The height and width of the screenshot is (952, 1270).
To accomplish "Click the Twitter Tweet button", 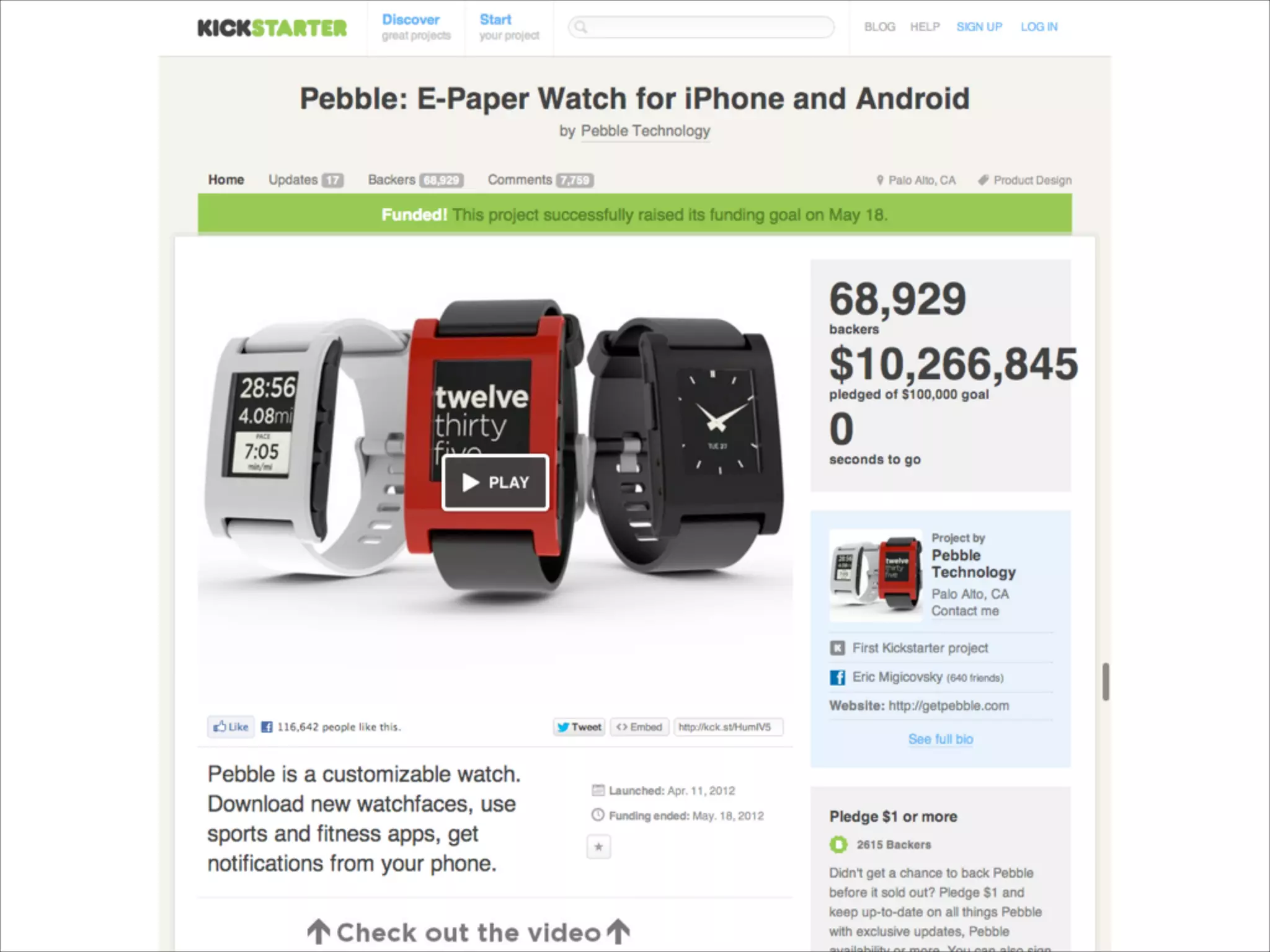I will (579, 727).
